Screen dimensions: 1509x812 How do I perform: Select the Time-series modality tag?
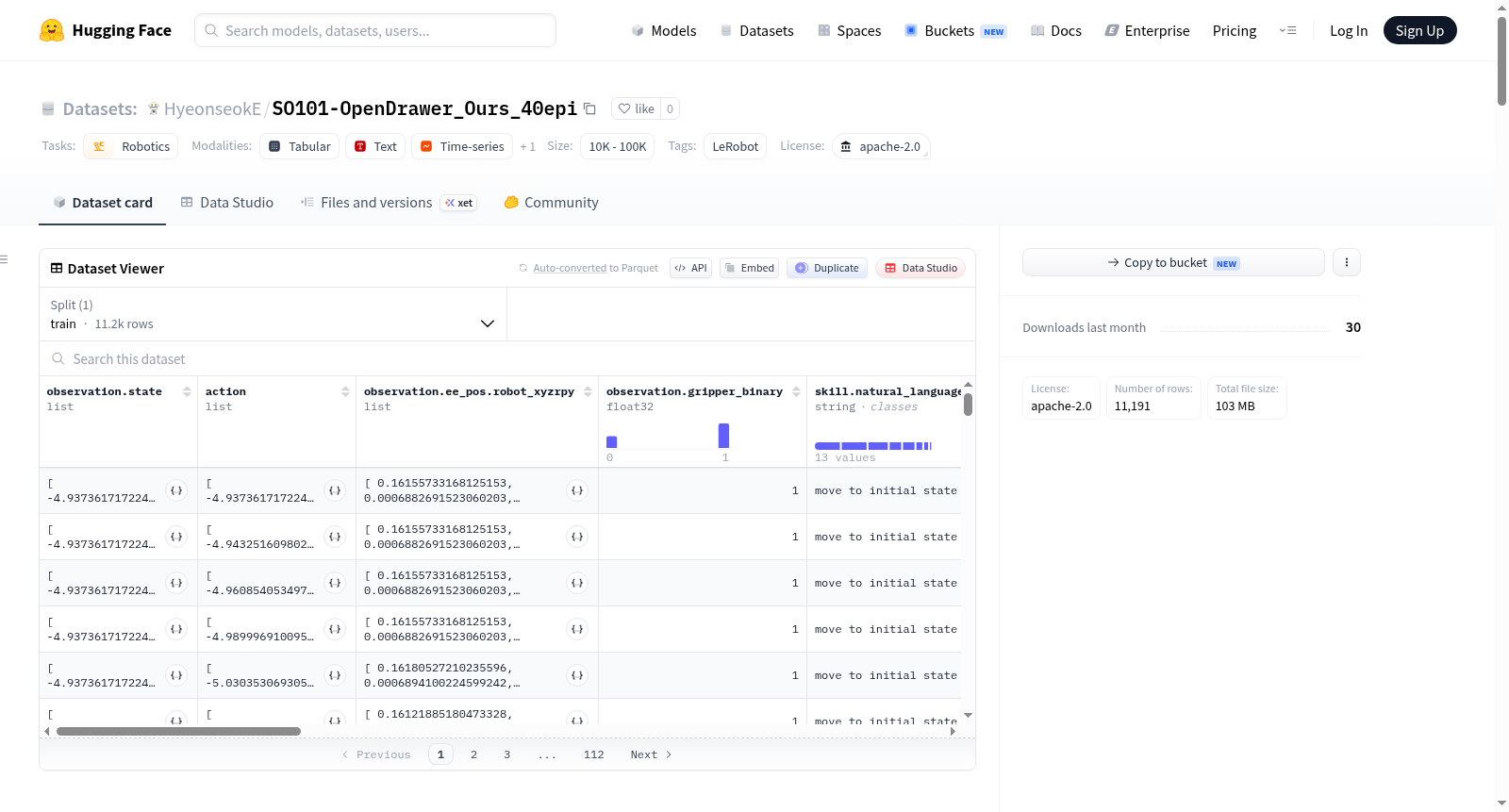(462, 146)
